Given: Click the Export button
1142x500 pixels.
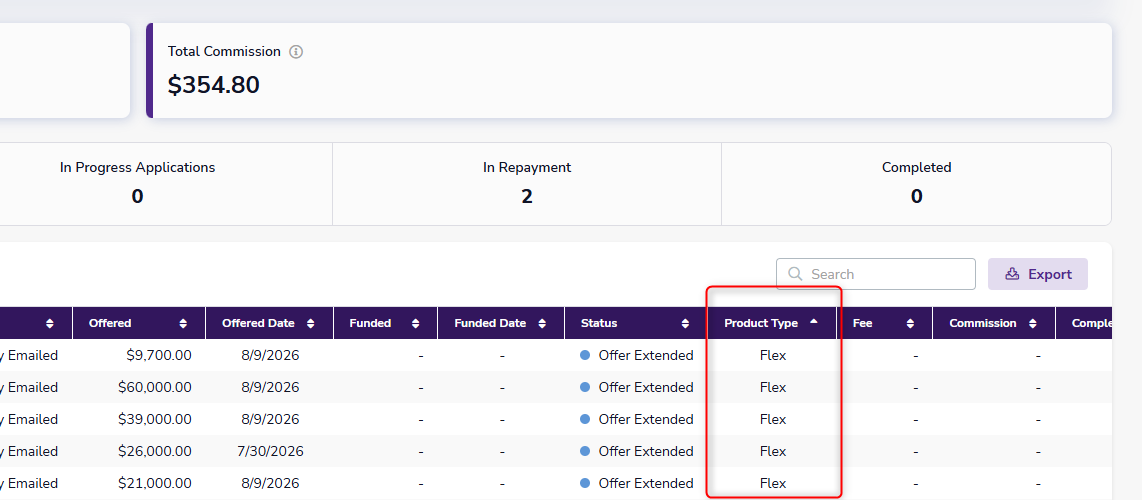Looking at the screenshot, I should (1038, 274).
